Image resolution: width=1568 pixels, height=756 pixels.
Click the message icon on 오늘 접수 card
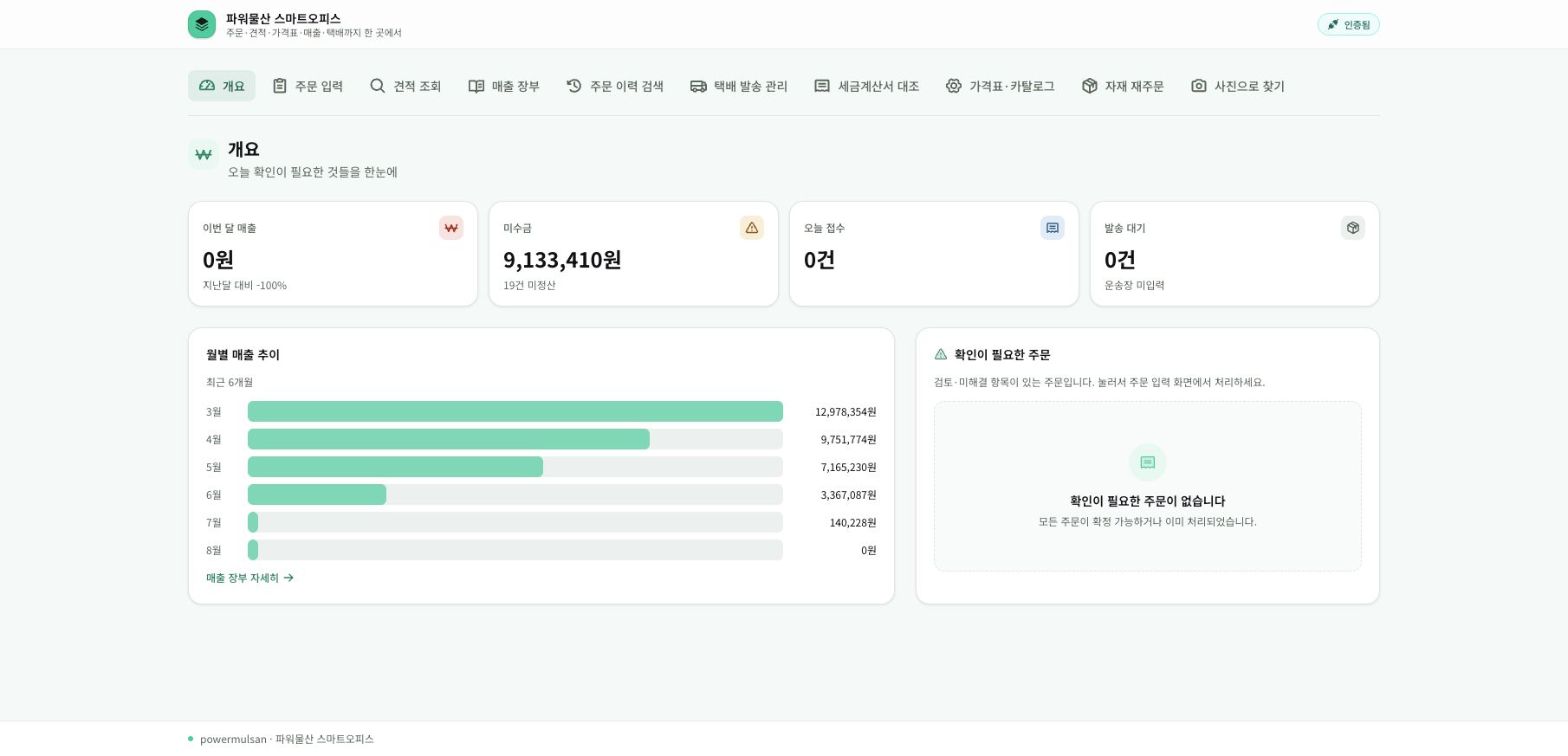point(1053,228)
